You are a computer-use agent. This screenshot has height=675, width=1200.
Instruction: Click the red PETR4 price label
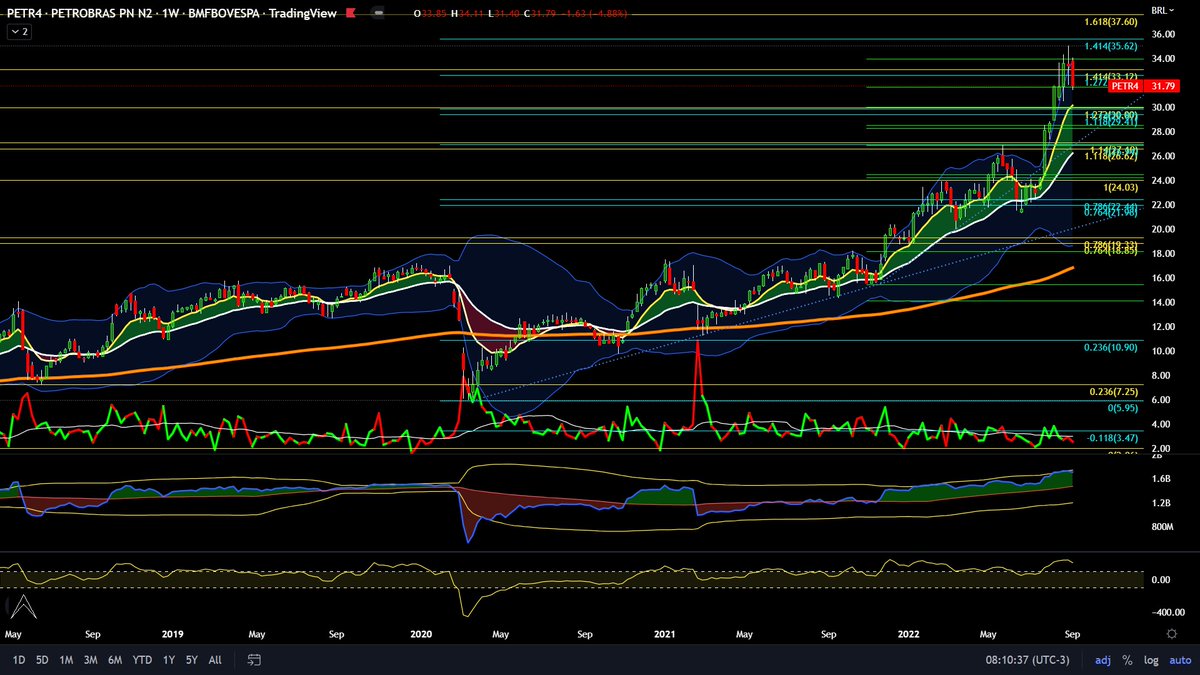1125,86
